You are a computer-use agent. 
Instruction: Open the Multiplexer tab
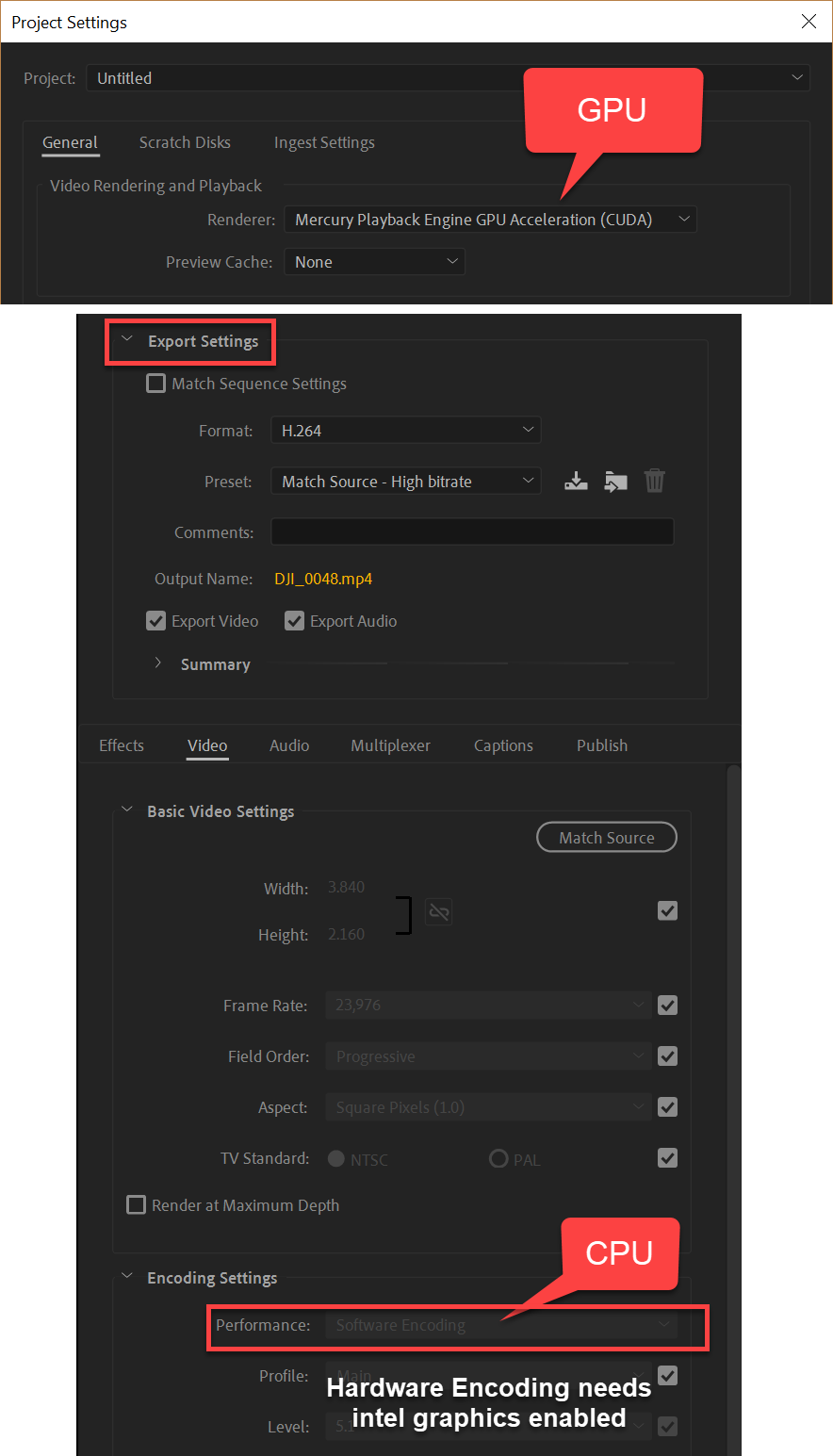click(x=390, y=744)
